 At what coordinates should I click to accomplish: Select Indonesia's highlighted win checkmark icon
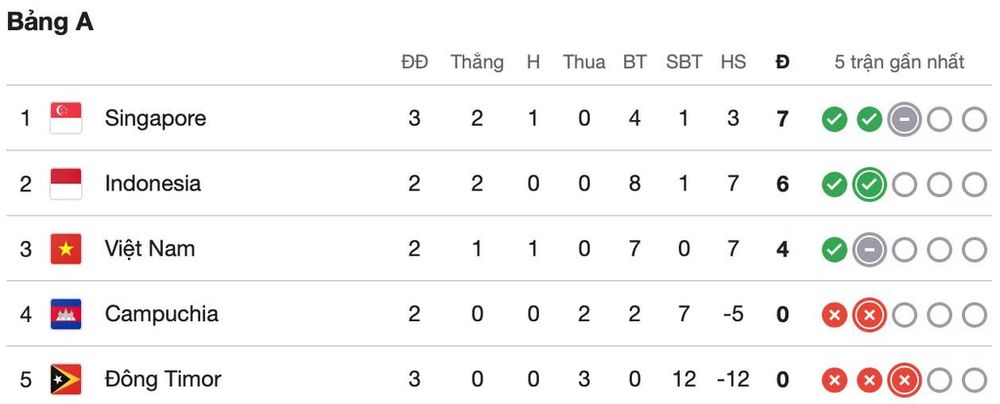pos(869,184)
